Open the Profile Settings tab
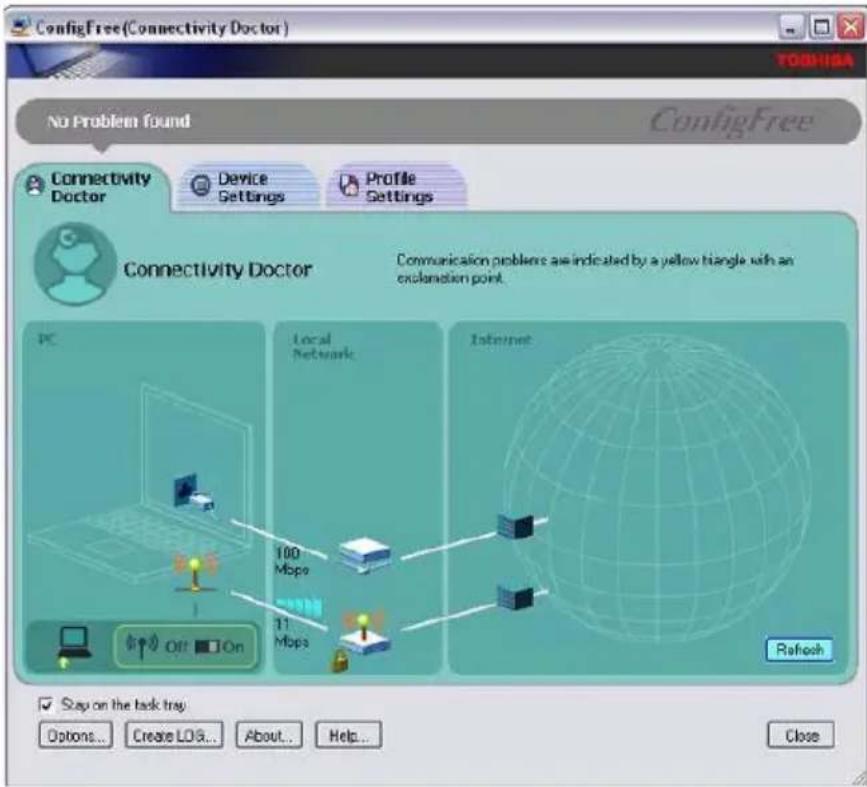Screen dimensions: 867x787 [397, 187]
